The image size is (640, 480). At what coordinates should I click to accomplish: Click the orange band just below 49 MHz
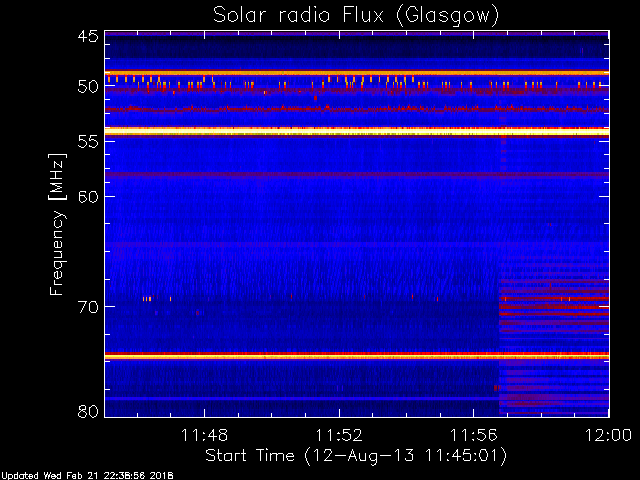coord(357,73)
